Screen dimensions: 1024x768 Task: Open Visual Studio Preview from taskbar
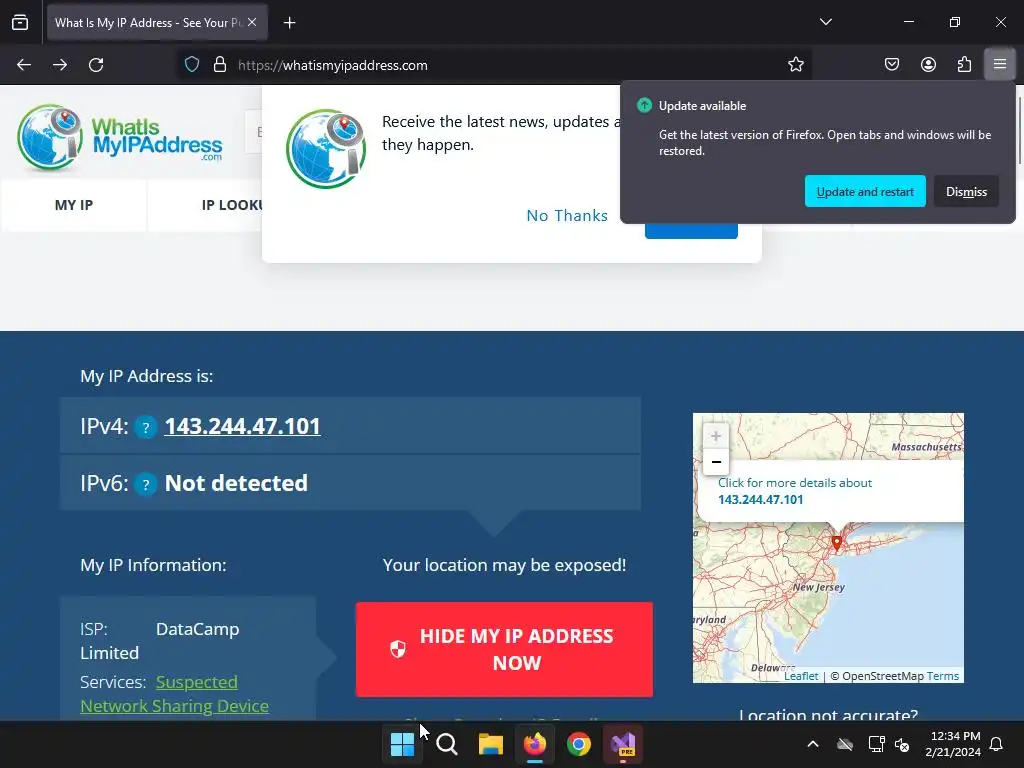tap(623, 744)
